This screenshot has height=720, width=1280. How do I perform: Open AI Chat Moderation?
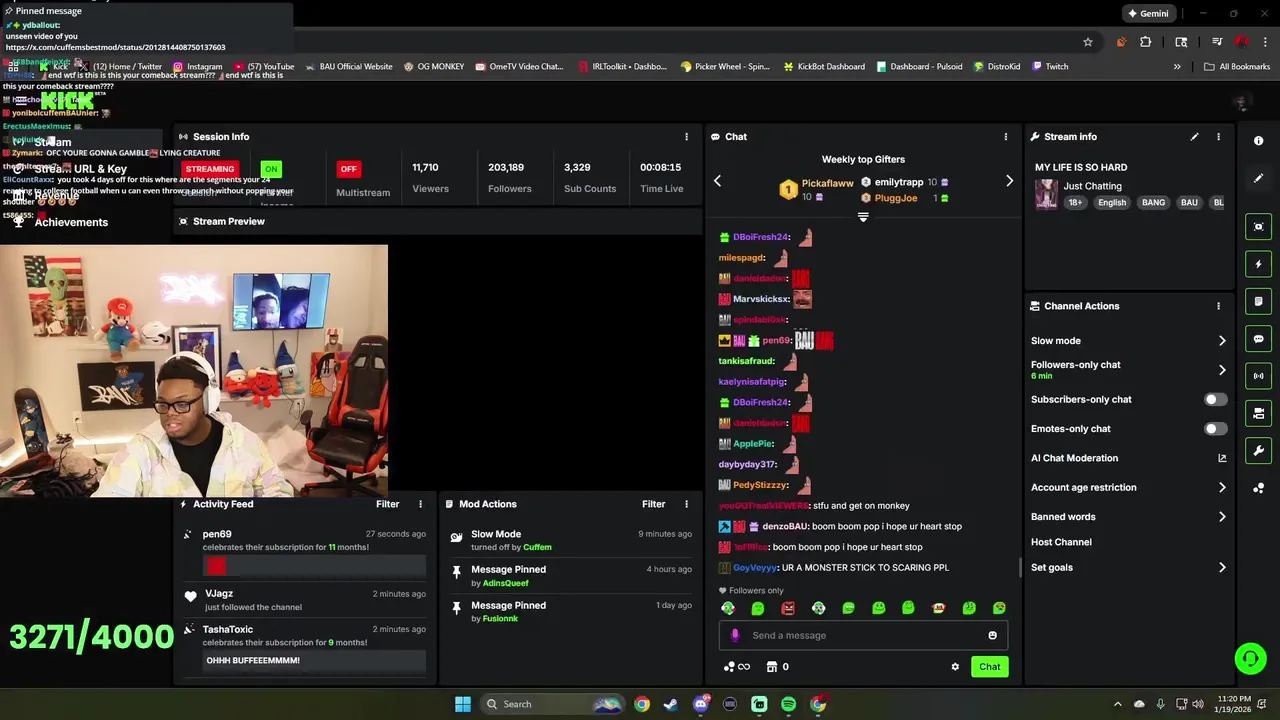point(1074,458)
